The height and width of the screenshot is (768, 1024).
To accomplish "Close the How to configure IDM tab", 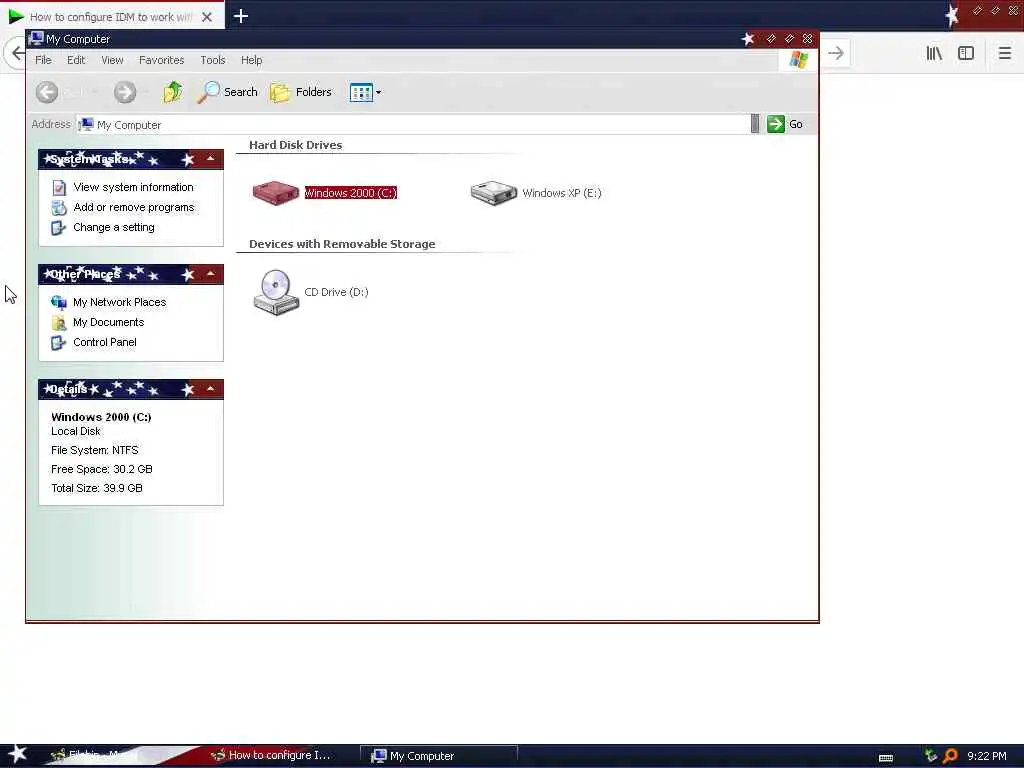I will [x=207, y=17].
